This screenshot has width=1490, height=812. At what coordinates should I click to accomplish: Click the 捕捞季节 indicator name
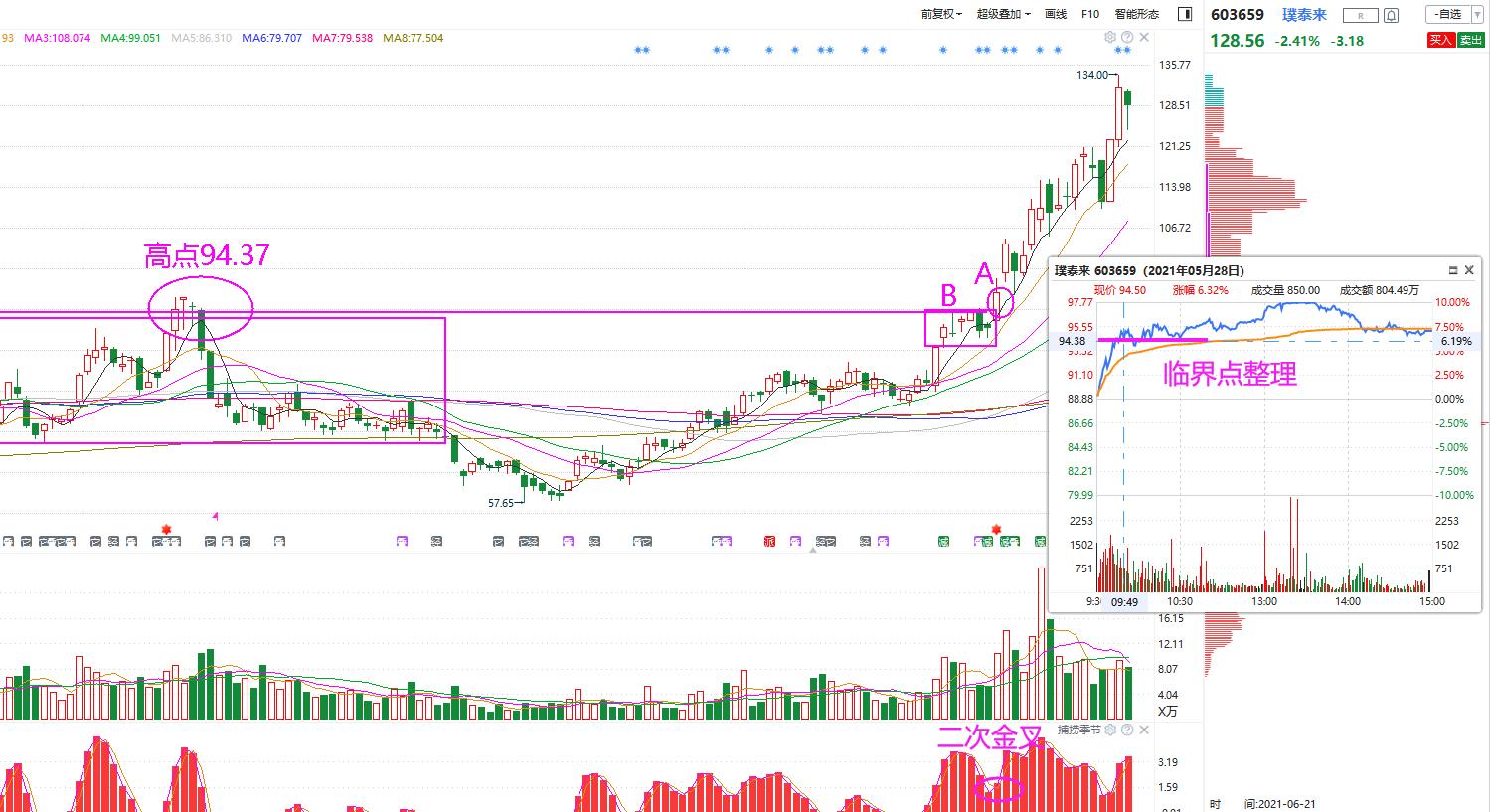point(1078,730)
